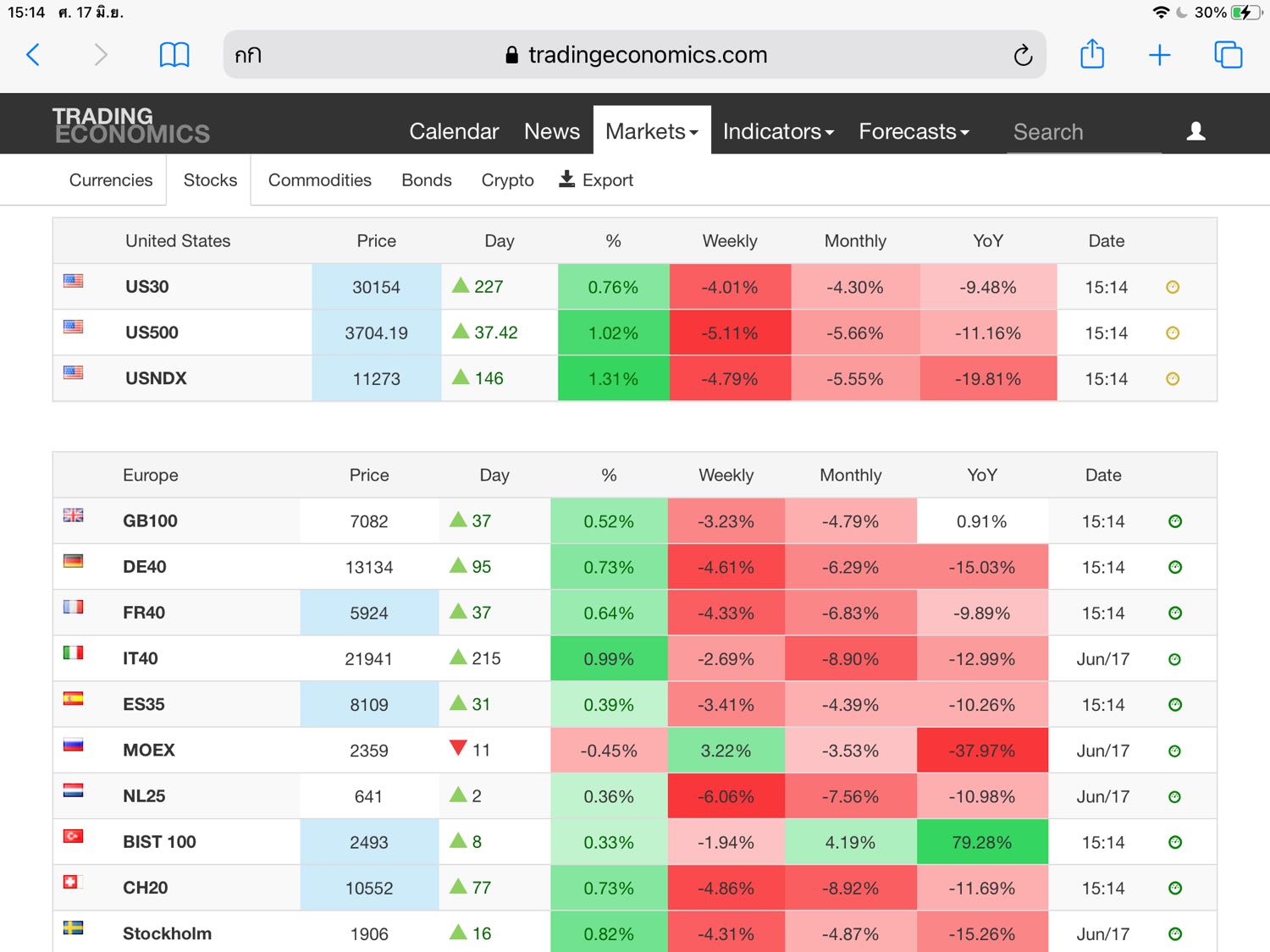Click the YoY header in Europe table
The image size is (1270, 952).
982,476
